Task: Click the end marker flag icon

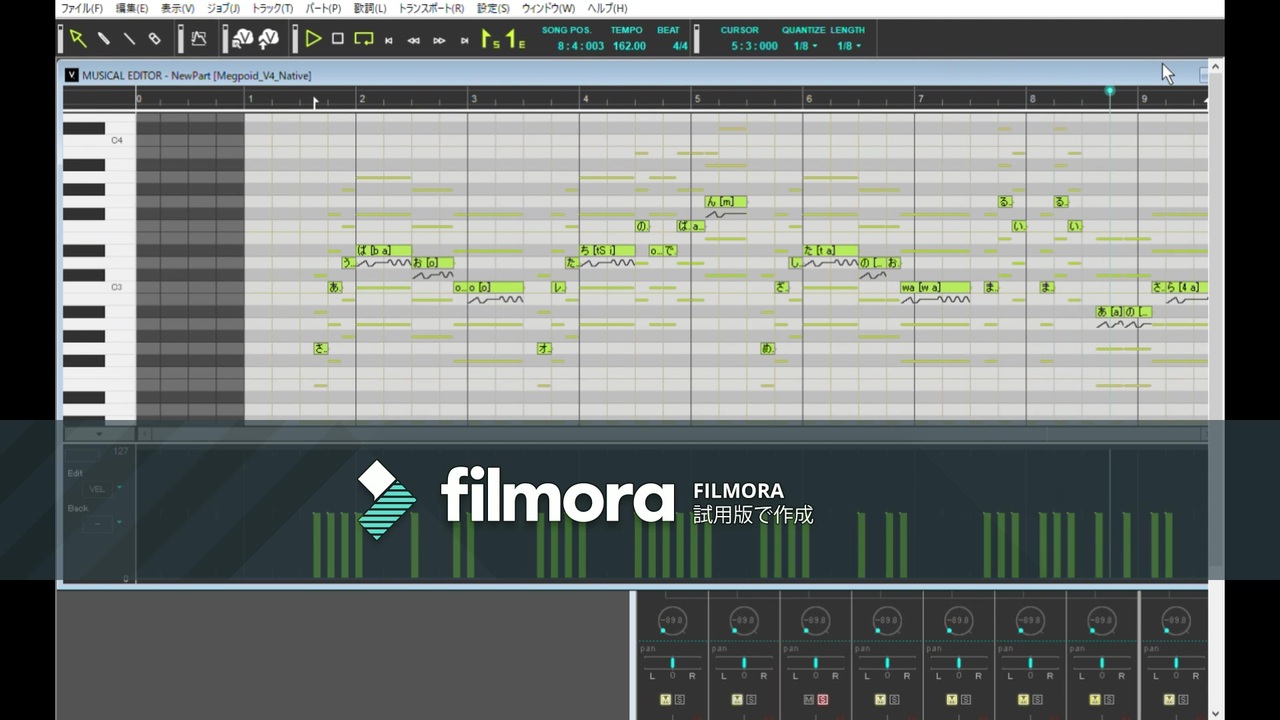Action: coord(515,39)
